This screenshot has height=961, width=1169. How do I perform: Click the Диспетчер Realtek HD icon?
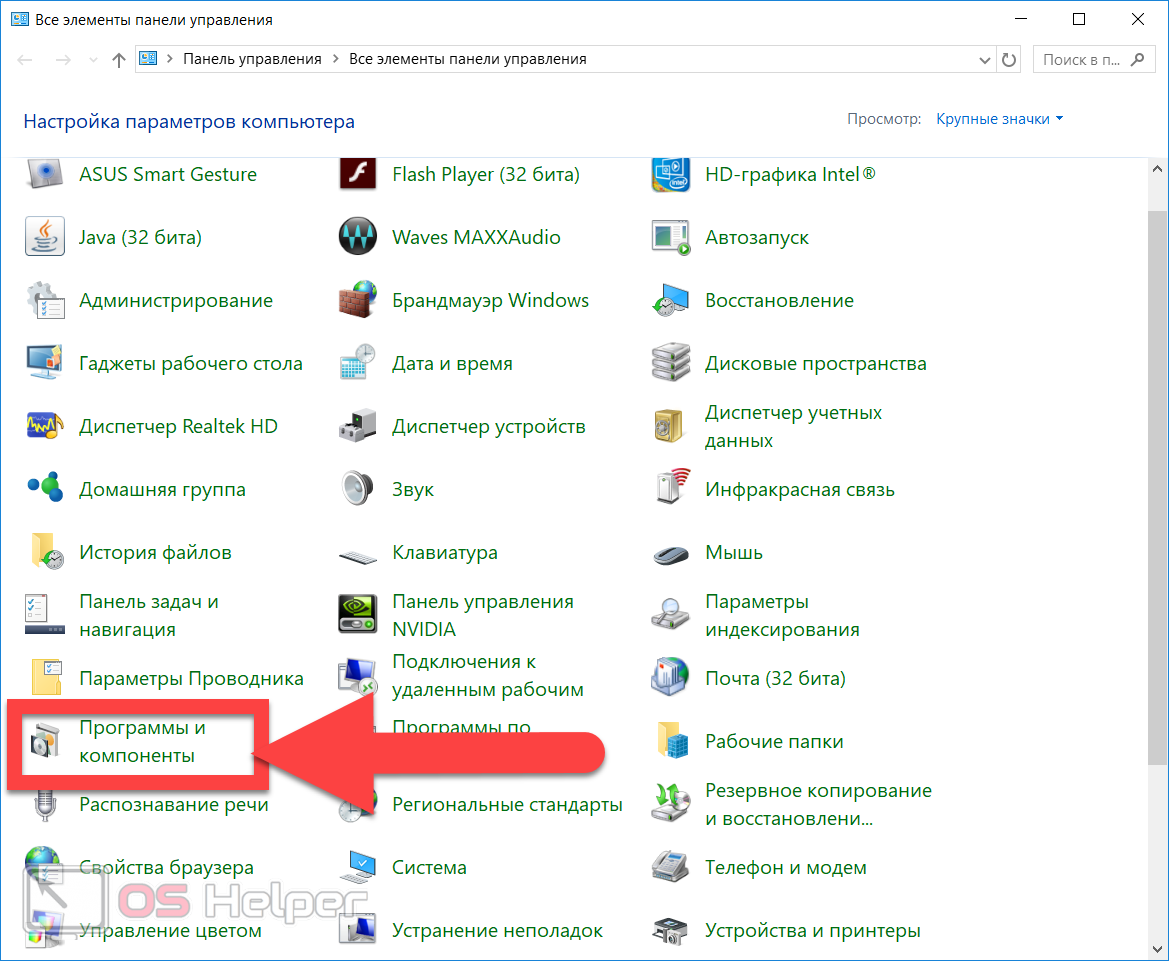[45, 426]
